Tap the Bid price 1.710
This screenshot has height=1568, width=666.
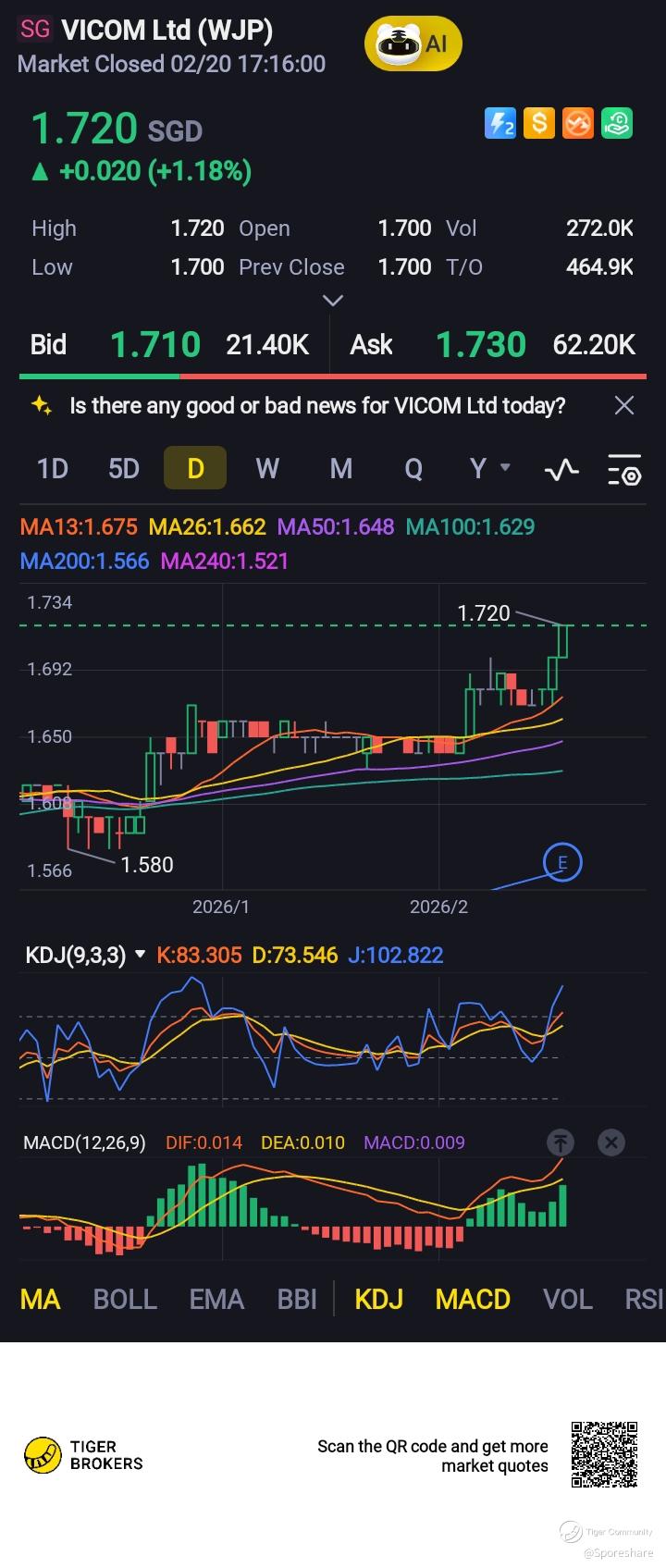tap(155, 345)
